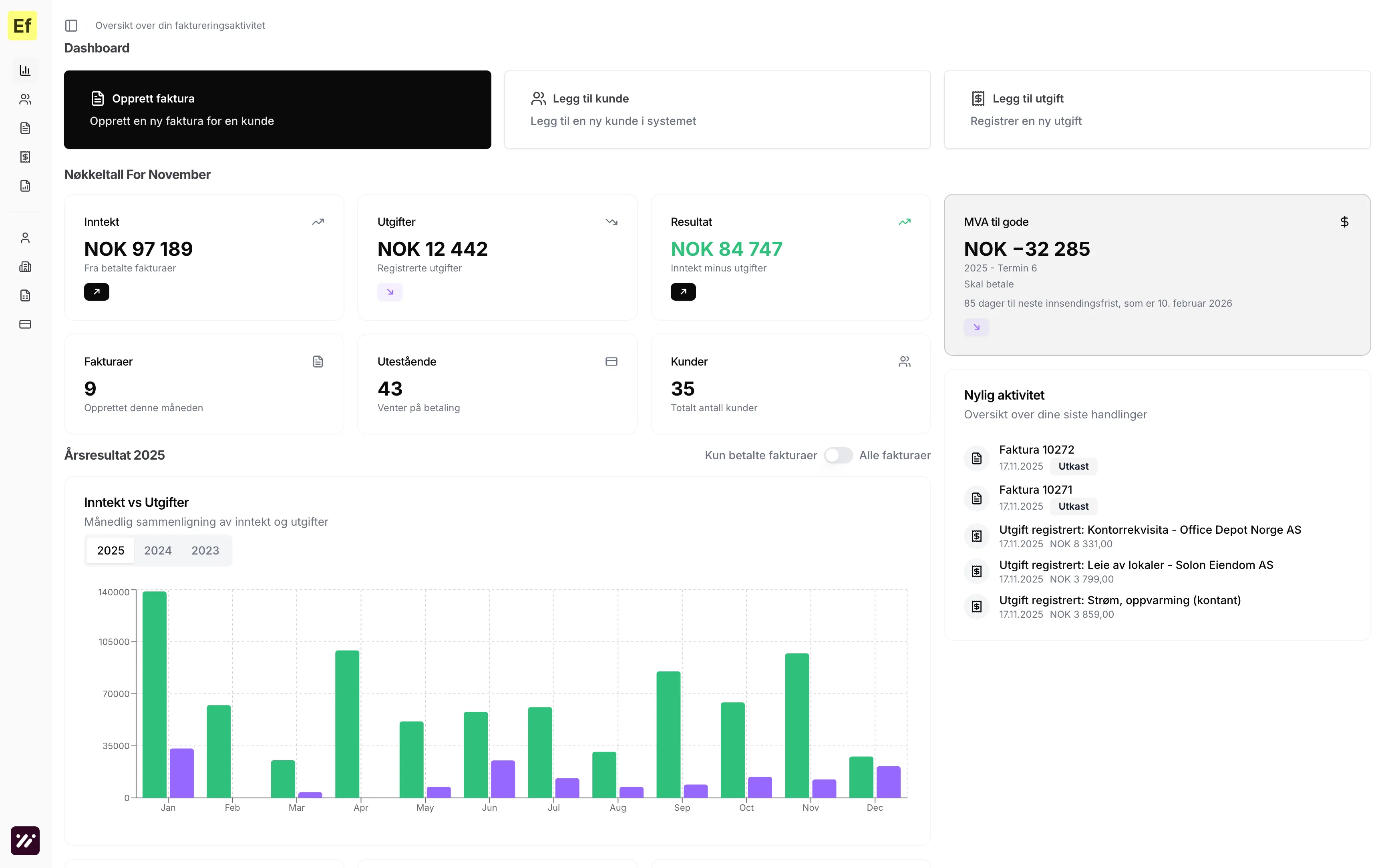
Task: Open income details arrow under Inntekt
Action: point(97,291)
